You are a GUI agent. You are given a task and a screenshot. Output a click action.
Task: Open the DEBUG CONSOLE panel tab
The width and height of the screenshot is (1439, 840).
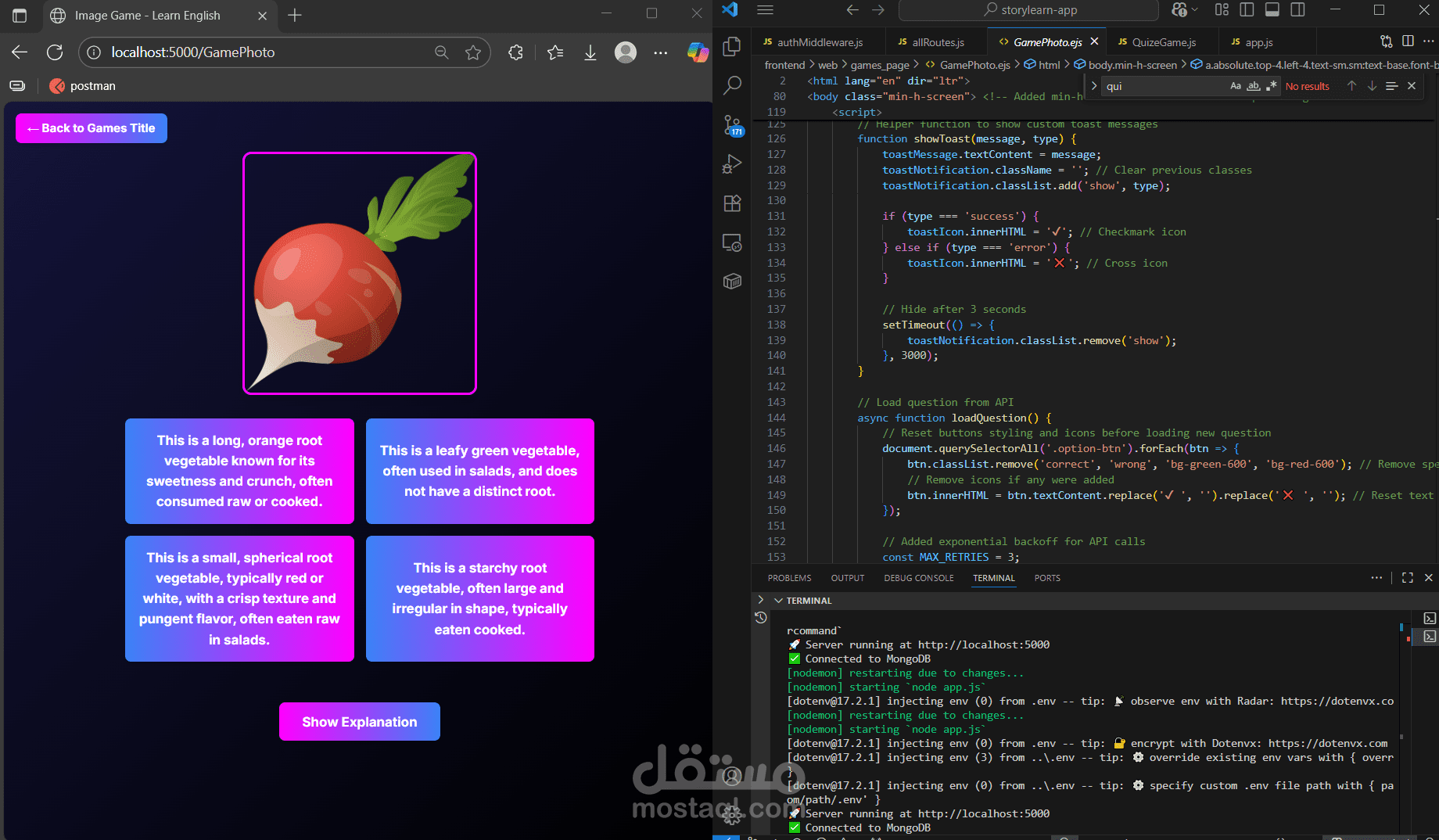click(x=919, y=578)
